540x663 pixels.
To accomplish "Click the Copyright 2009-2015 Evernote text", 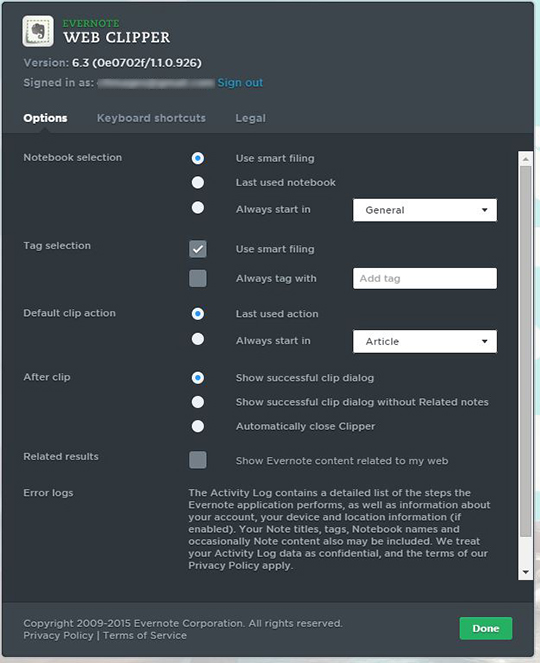I will click(x=183, y=623).
